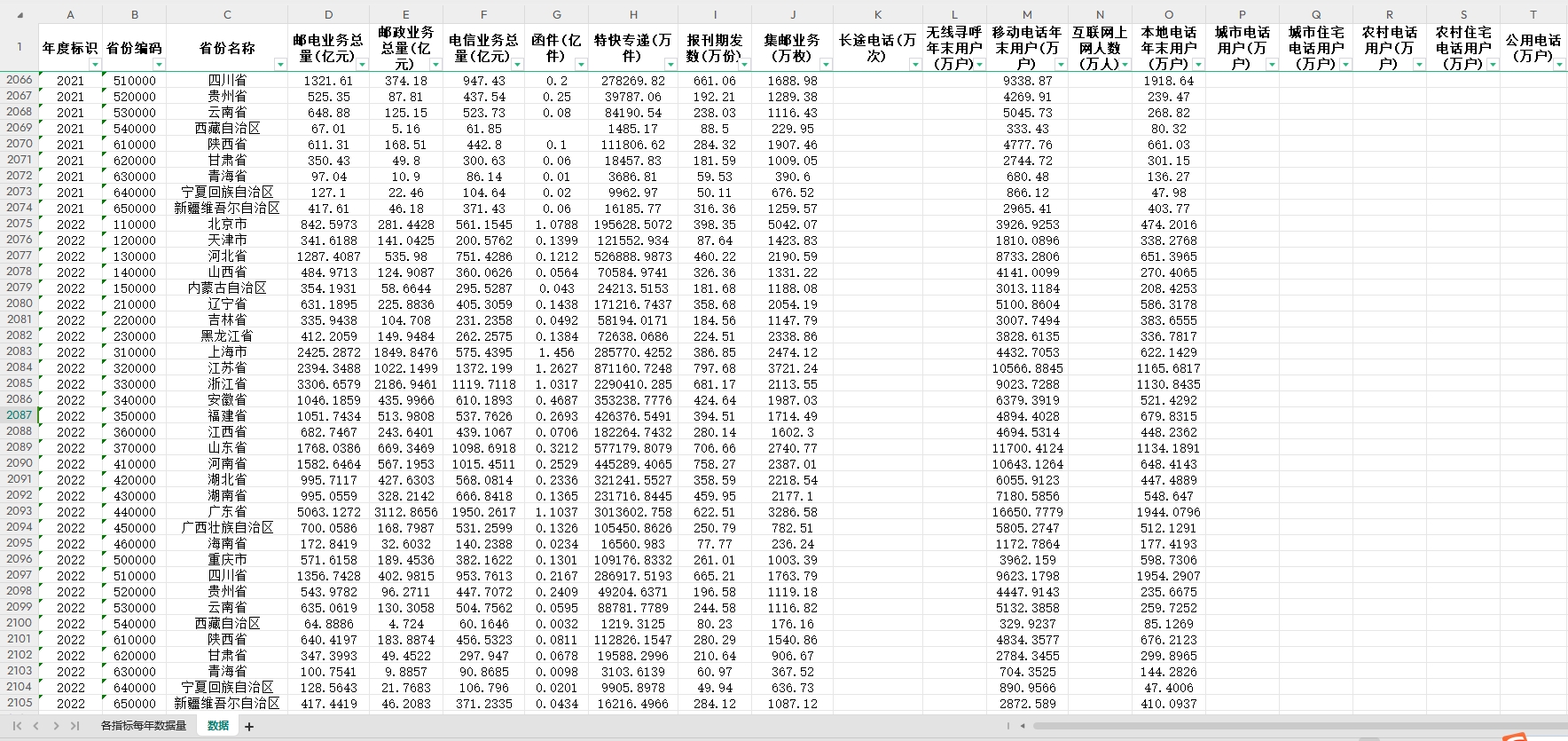This screenshot has width=1568, height=741.
Task: Open filter dropdown for 城市电话用户 column
Action: [1272, 64]
